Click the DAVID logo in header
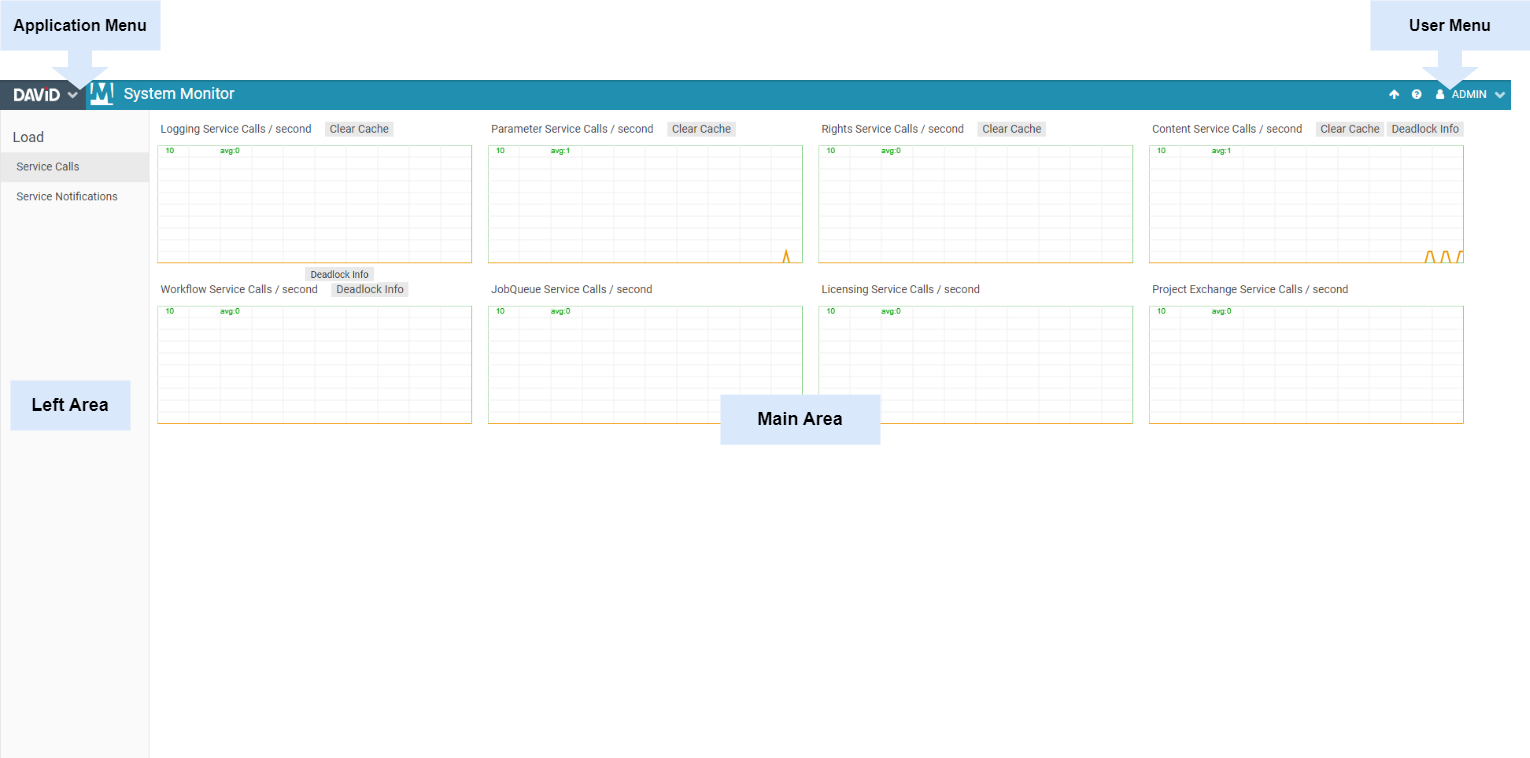 37,95
